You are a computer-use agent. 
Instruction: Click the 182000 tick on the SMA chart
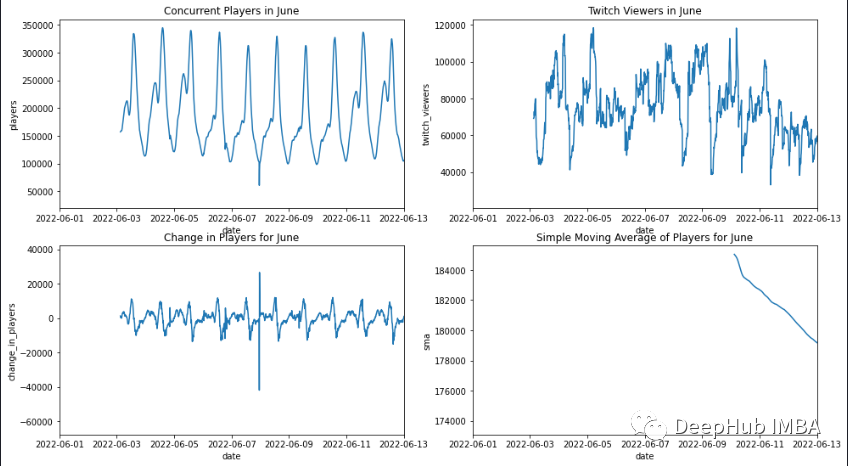(x=450, y=301)
